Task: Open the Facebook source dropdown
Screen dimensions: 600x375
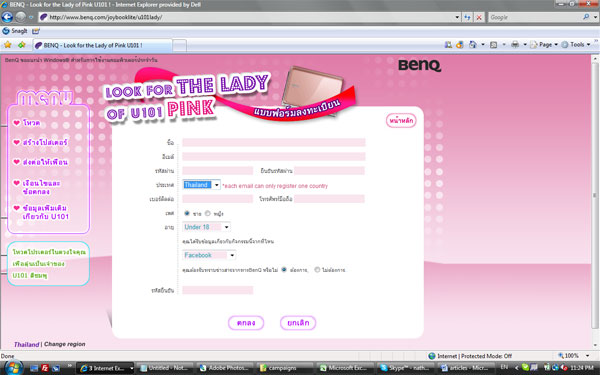Action: pyautogui.click(x=209, y=255)
